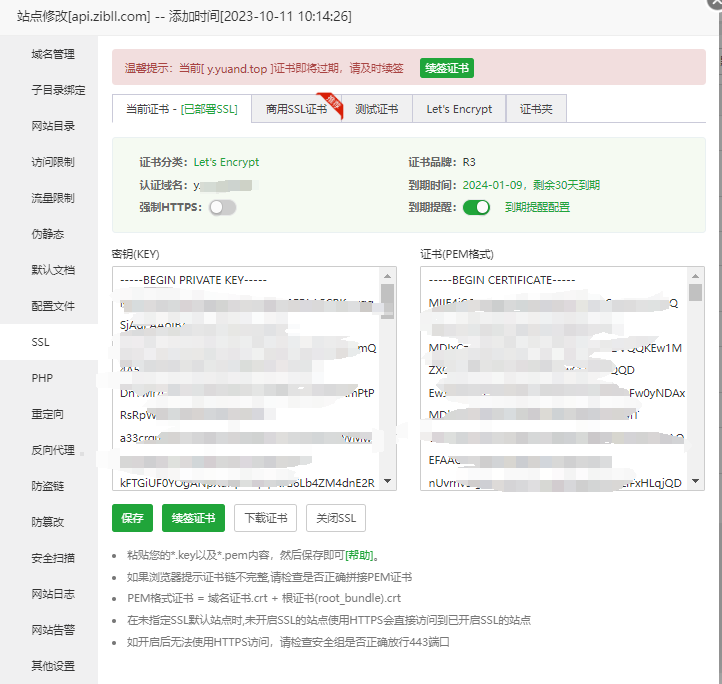Switch to 商用SSL证书 tab
Image resolution: width=722 pixels, height=684 pixels.
[297, 109]
